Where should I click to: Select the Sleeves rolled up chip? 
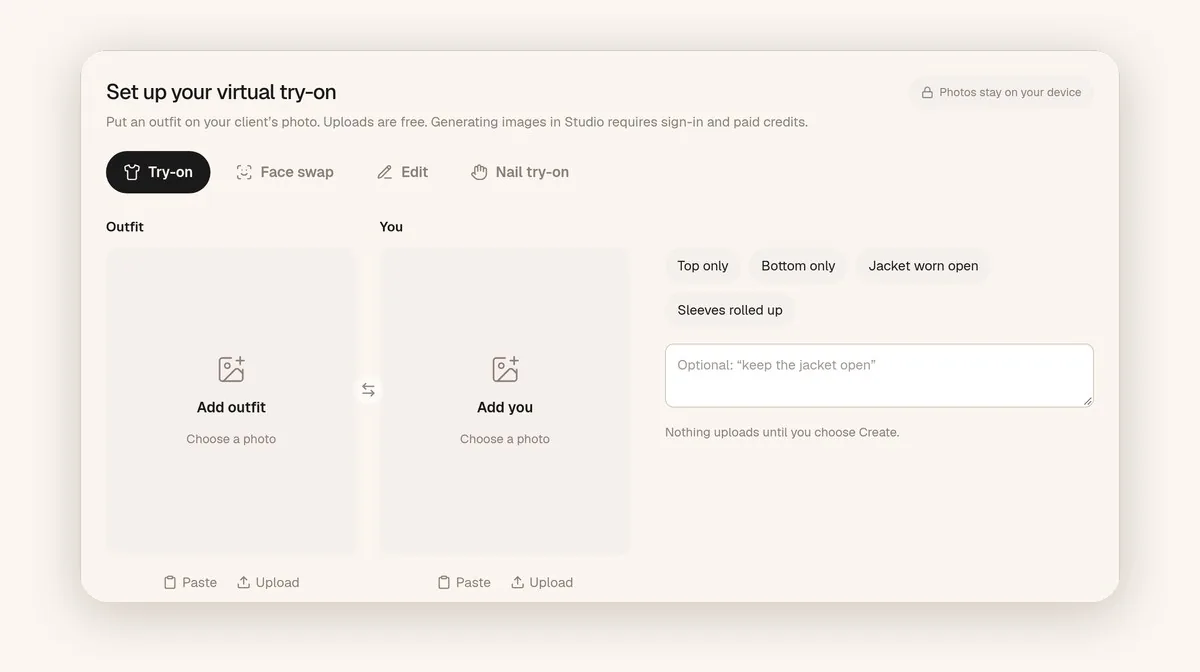click(x=730, y=310)
